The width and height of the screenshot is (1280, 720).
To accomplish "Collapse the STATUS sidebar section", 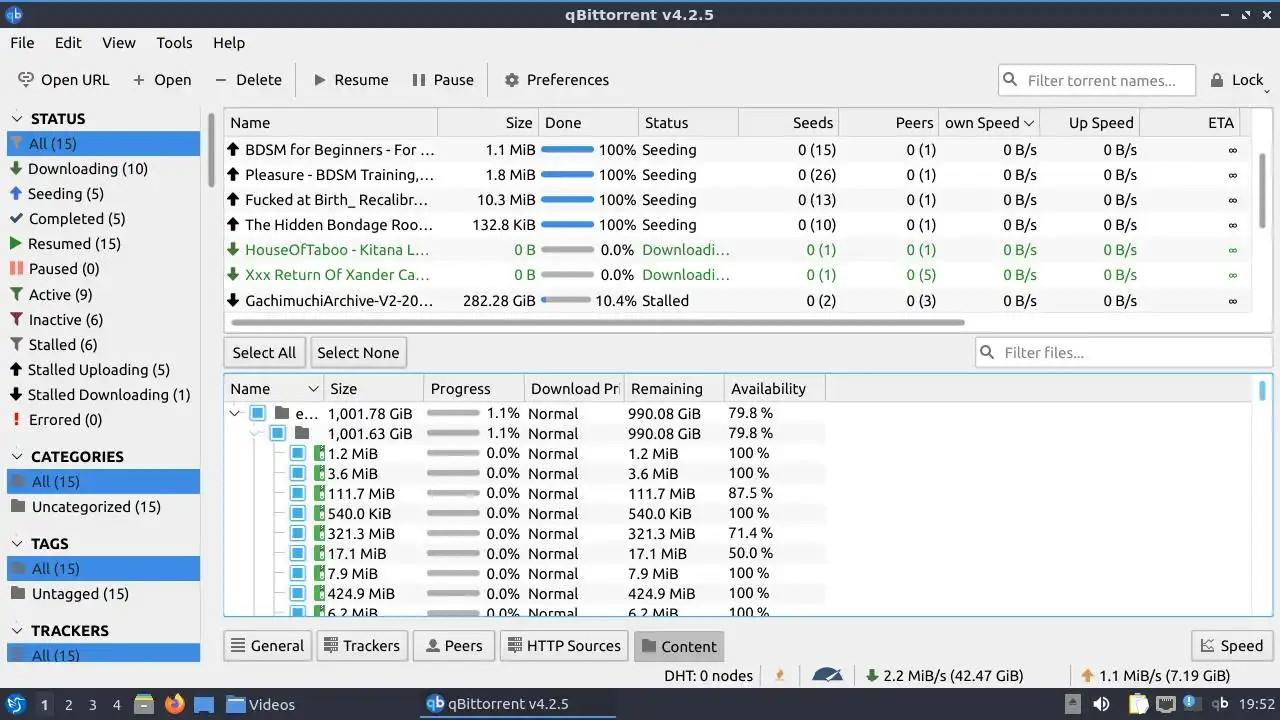I will coord(17,119).
